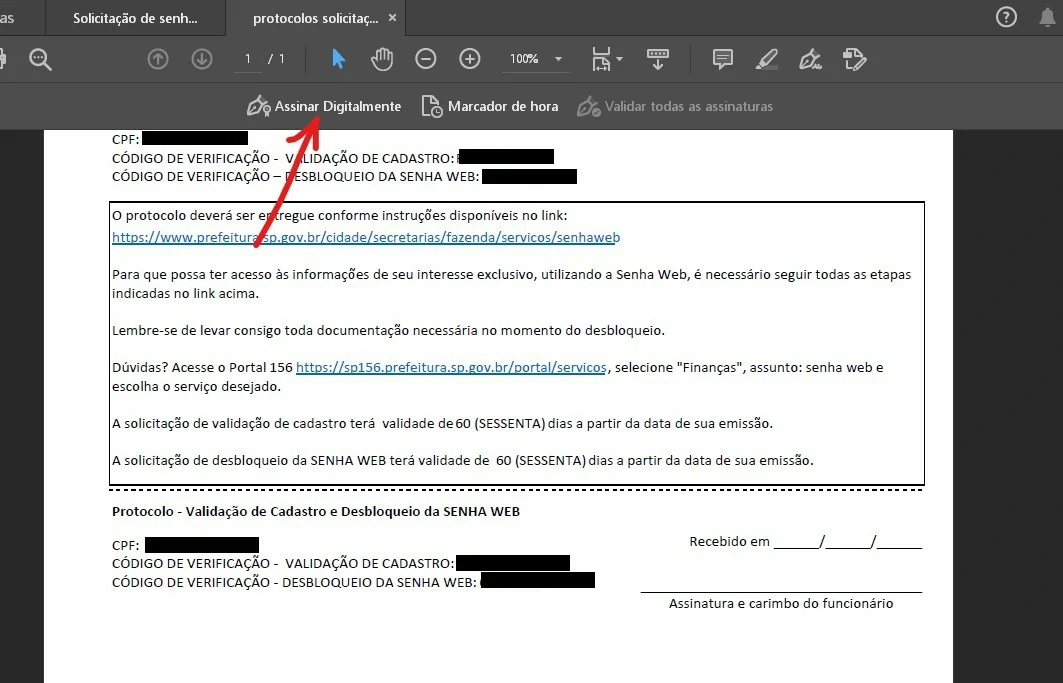Activate the hand pan tool
This screenshot has width=1063, height=683.
pos(382,59)
